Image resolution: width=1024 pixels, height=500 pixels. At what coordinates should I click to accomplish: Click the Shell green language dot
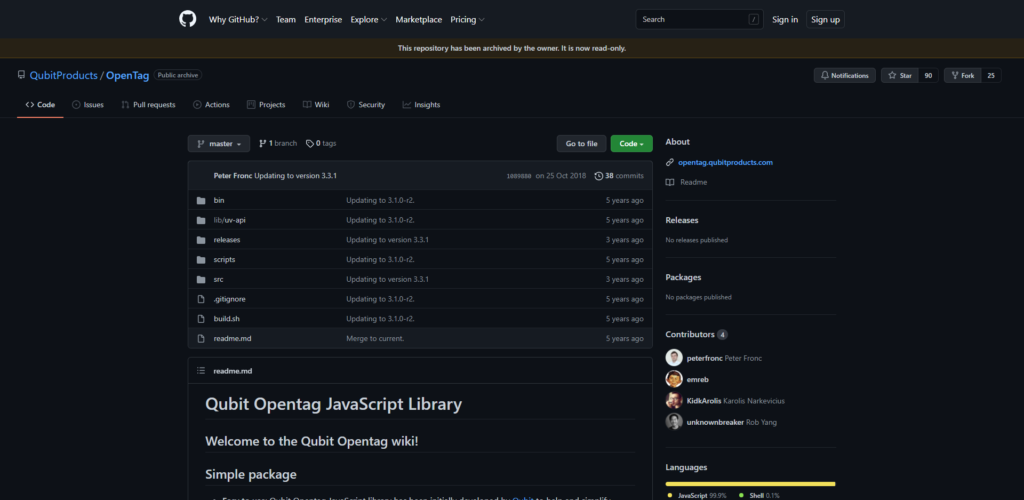point(741,496)
